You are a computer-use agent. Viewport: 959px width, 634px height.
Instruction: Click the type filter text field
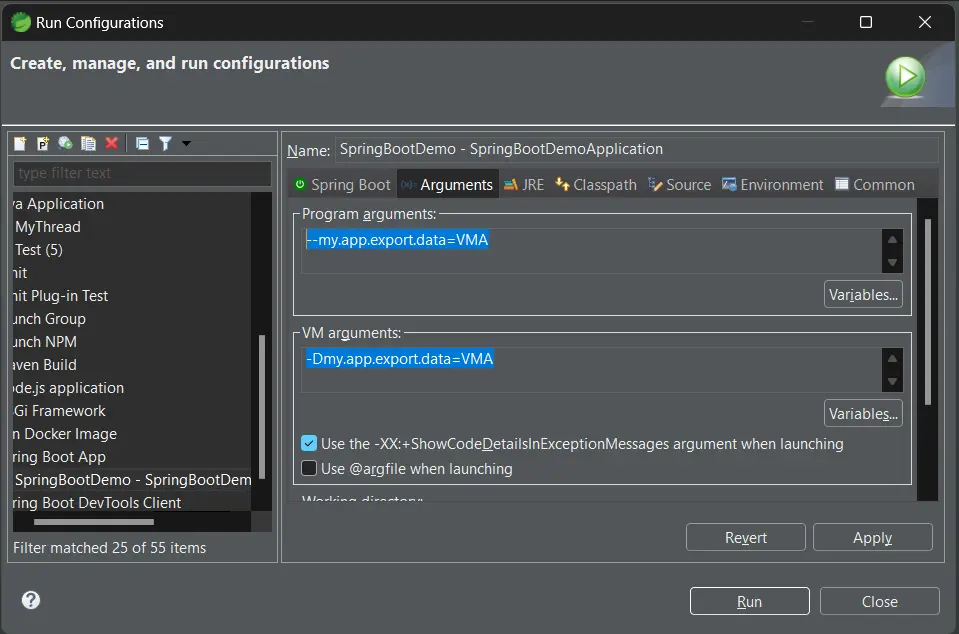click(142, 173)
